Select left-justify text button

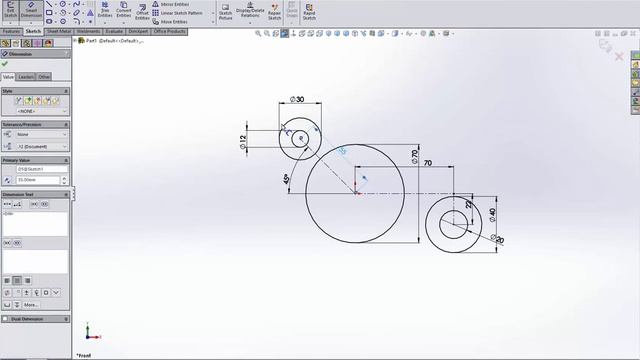point(7,280)
